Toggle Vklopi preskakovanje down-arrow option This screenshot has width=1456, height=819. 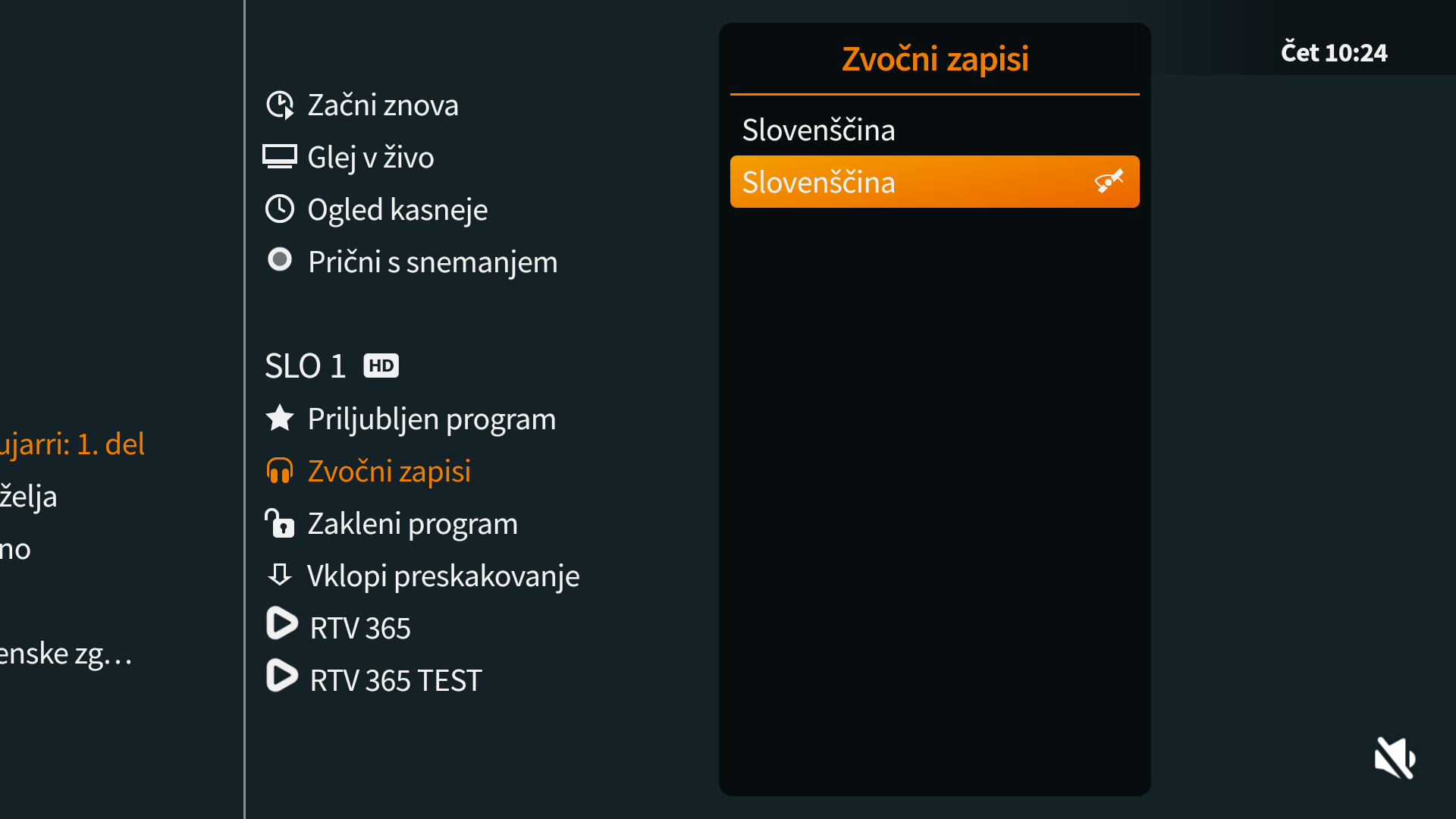(x=443, y=576)
